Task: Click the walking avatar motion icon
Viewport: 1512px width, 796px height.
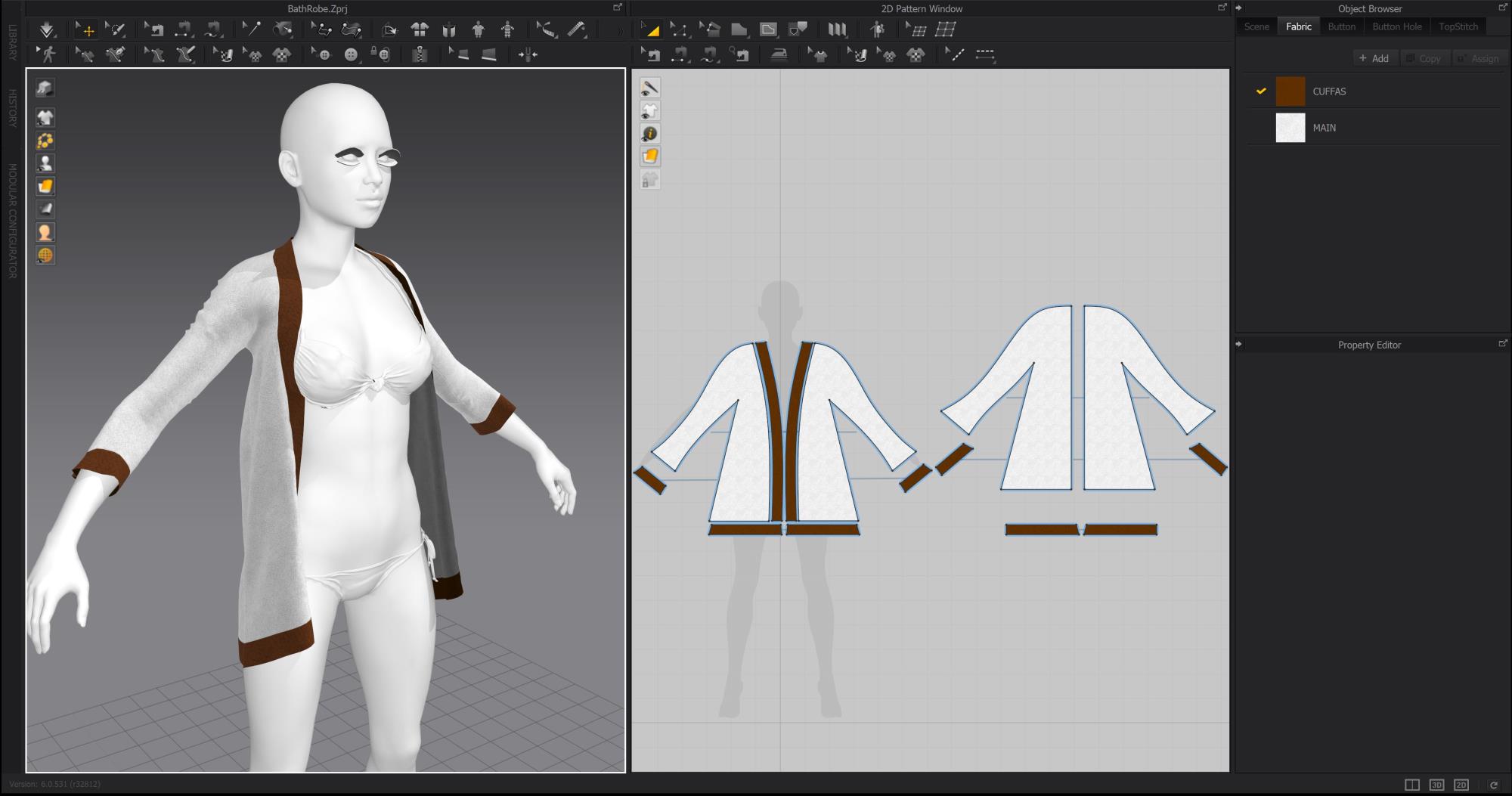Action: [47, 54]
